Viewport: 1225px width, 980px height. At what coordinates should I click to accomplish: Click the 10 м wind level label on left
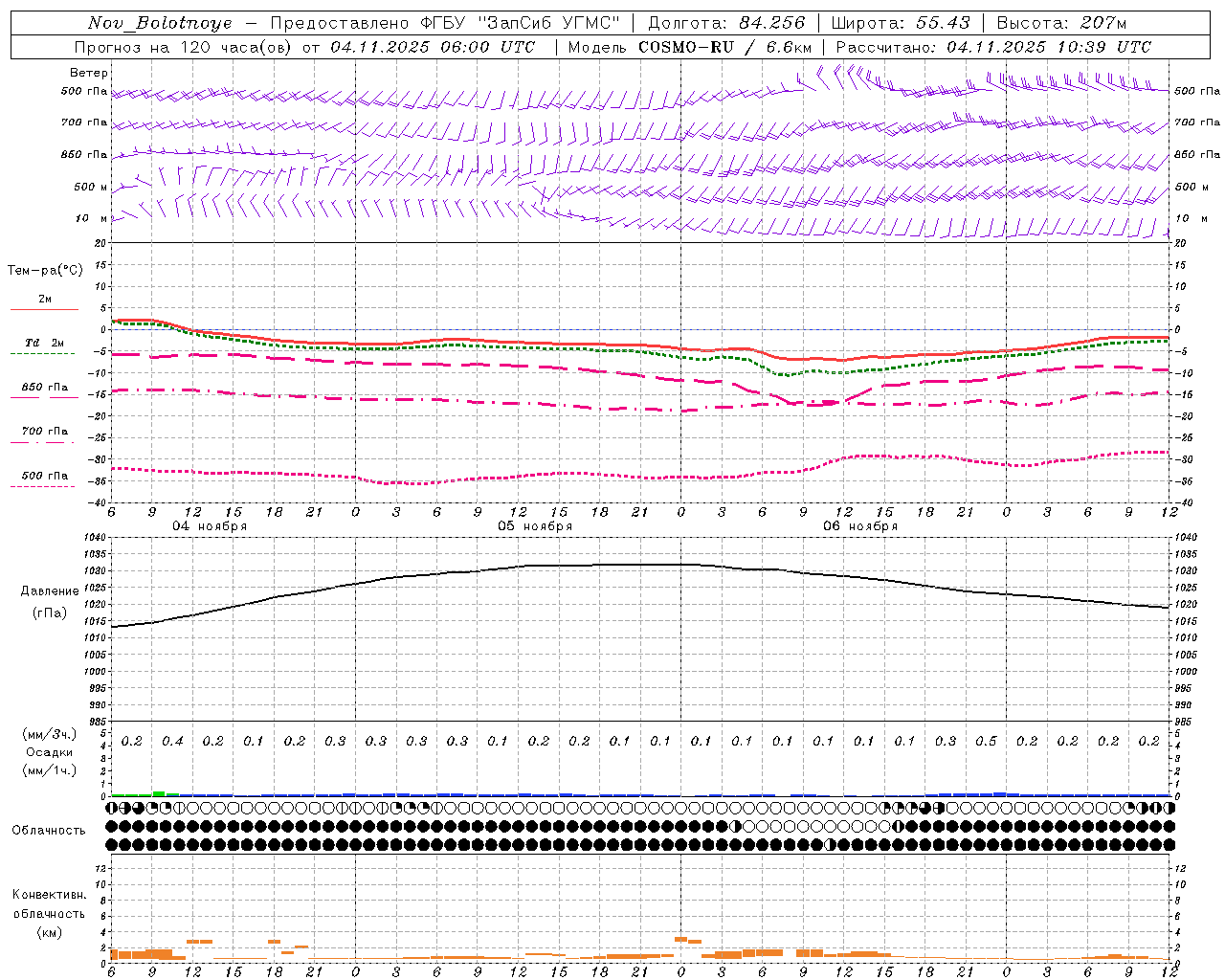92,219
